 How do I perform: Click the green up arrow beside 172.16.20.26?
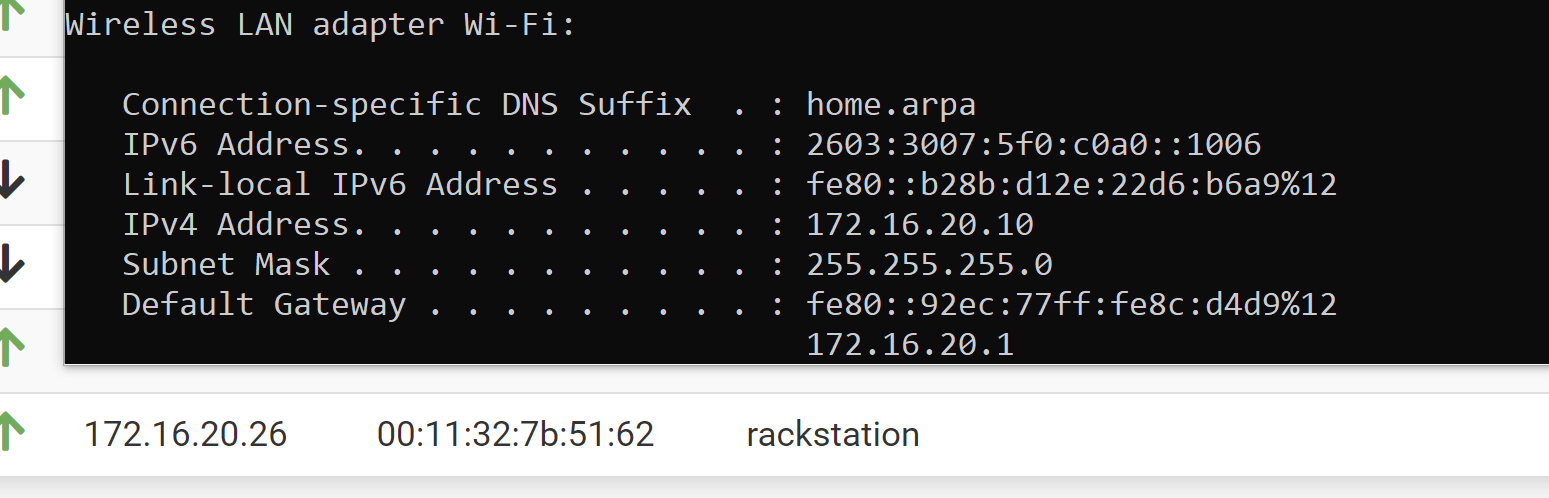tap(11, 431)
